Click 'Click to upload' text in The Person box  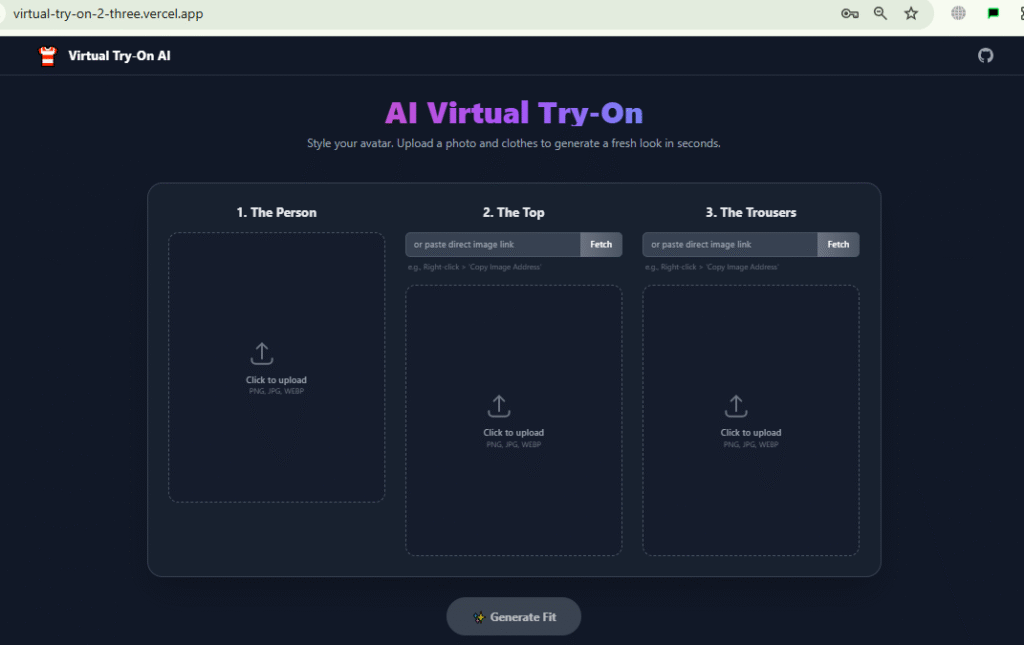click(276, 380)
